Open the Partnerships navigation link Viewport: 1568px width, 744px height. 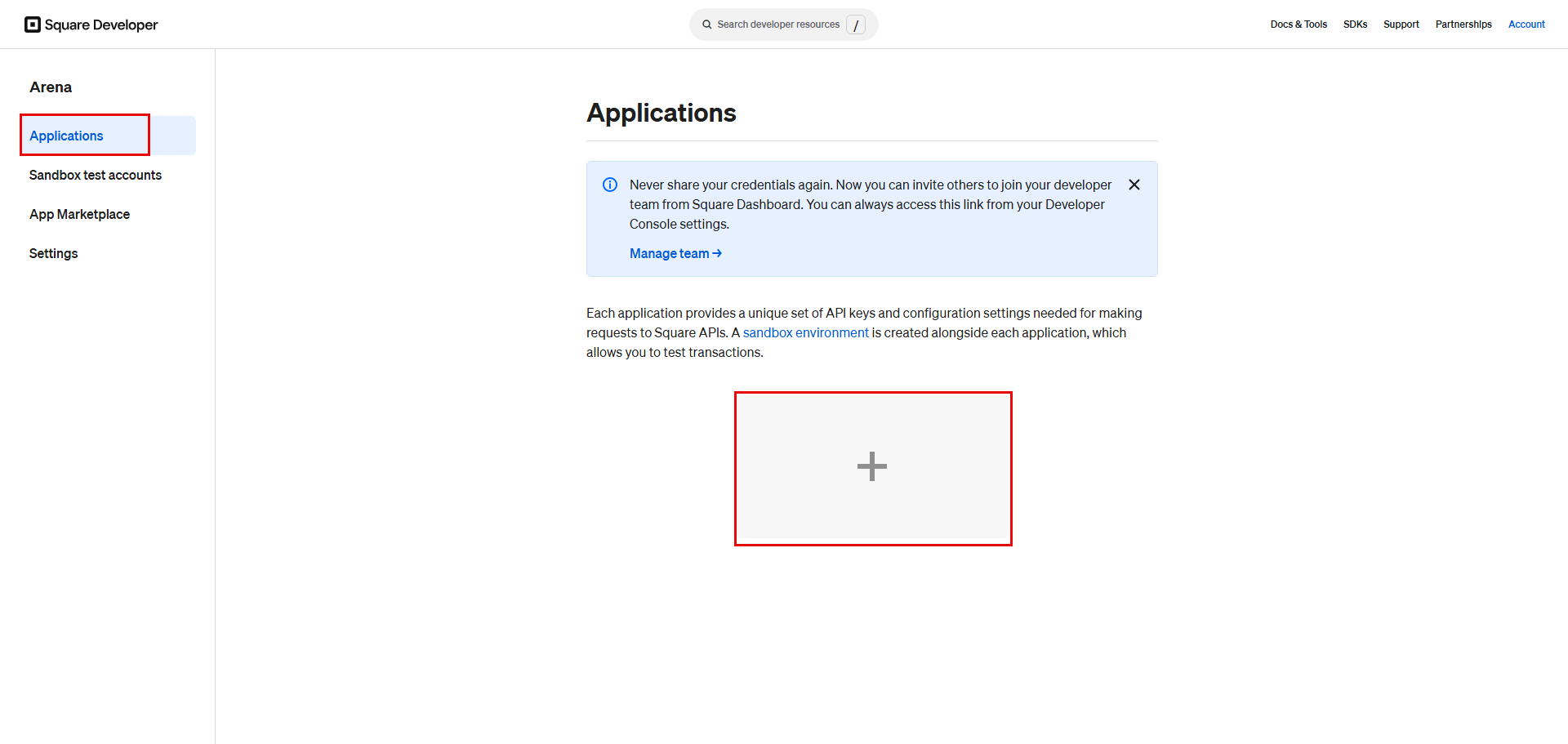1463,25
